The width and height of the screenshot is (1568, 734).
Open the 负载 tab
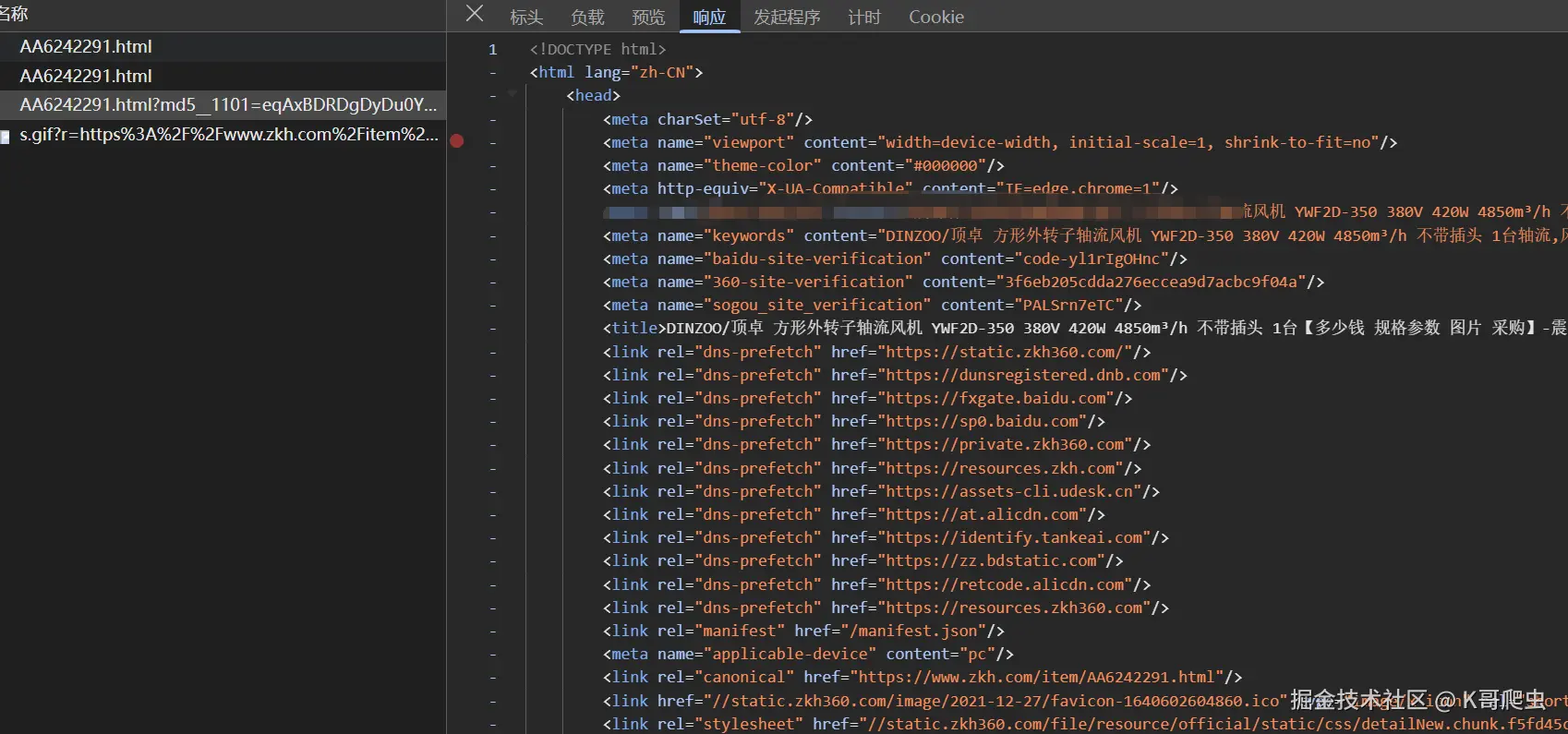tap(587, 17)
